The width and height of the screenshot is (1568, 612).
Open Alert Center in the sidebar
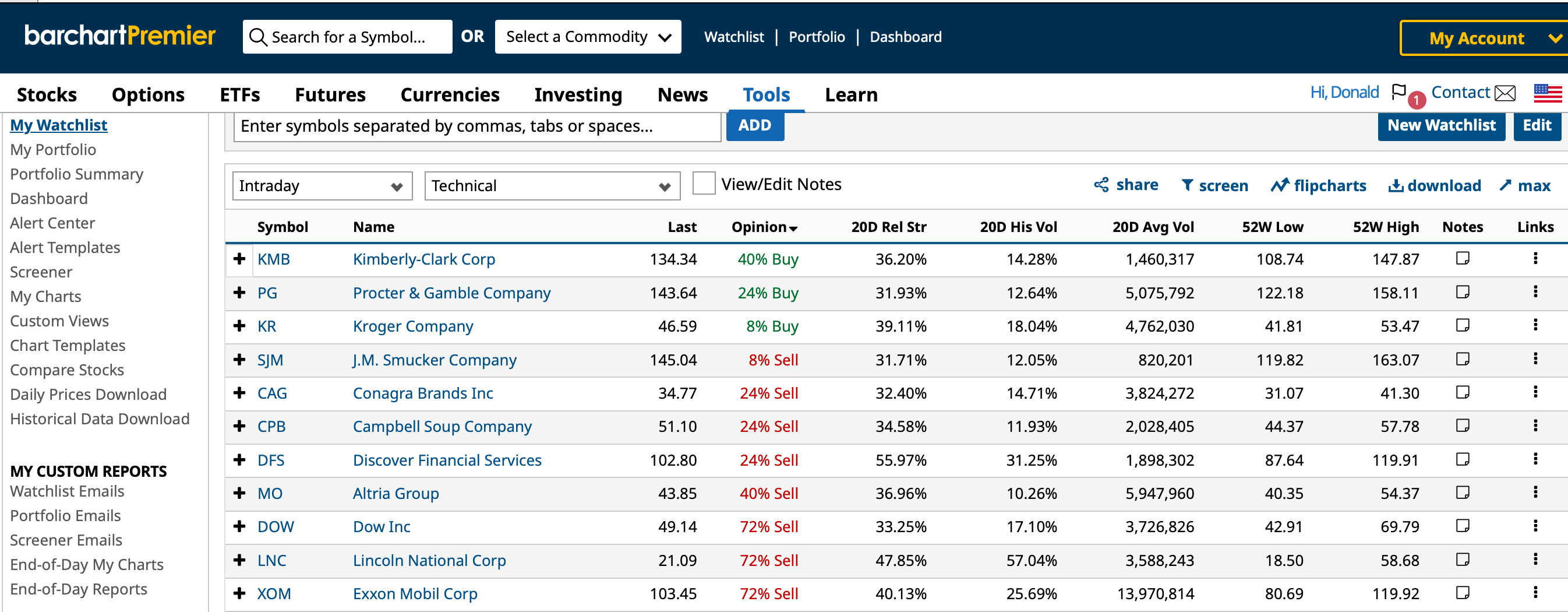(52, 223)
